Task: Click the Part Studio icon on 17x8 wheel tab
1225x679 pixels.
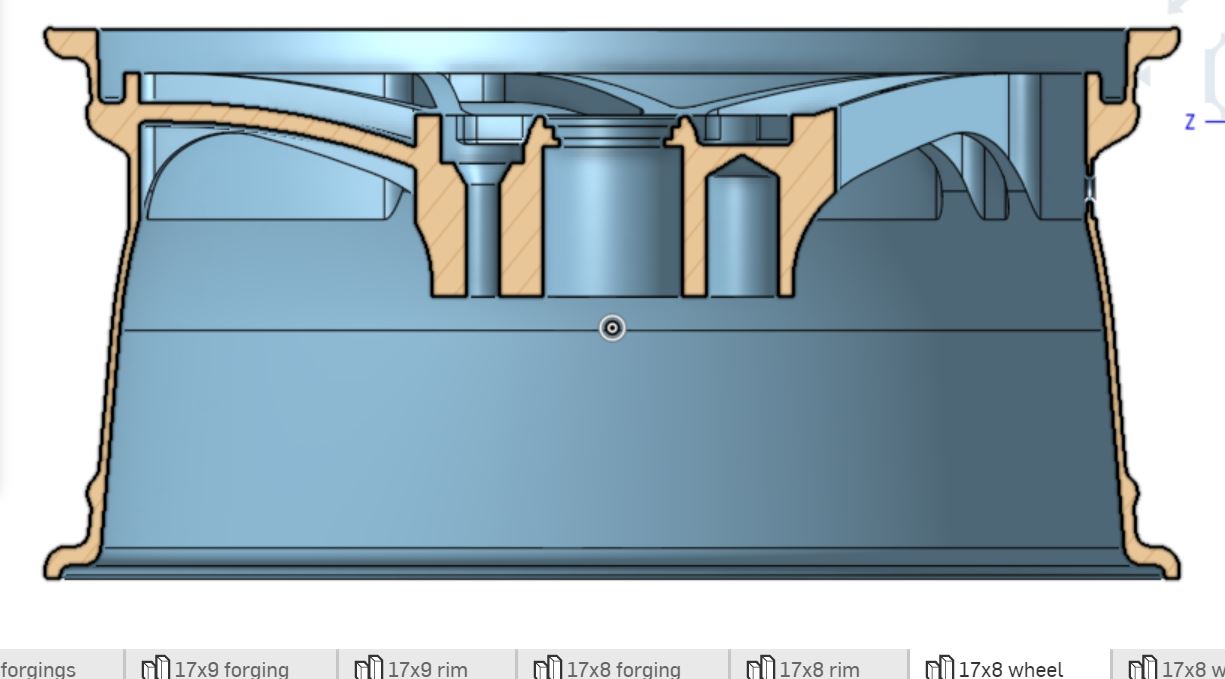Action: point(939,668)
